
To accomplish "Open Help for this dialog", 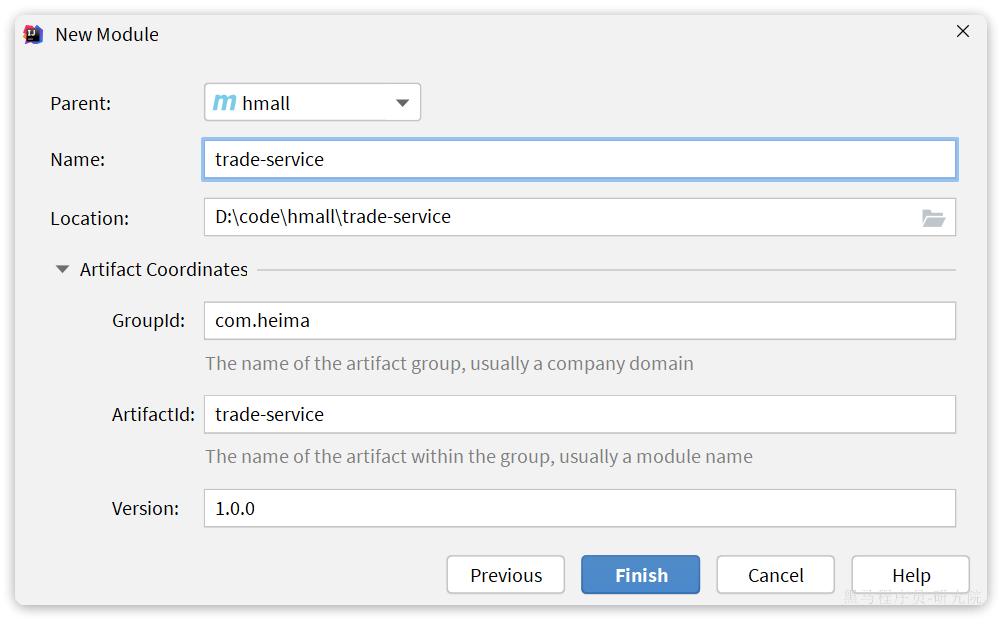I will coord(911,575).
